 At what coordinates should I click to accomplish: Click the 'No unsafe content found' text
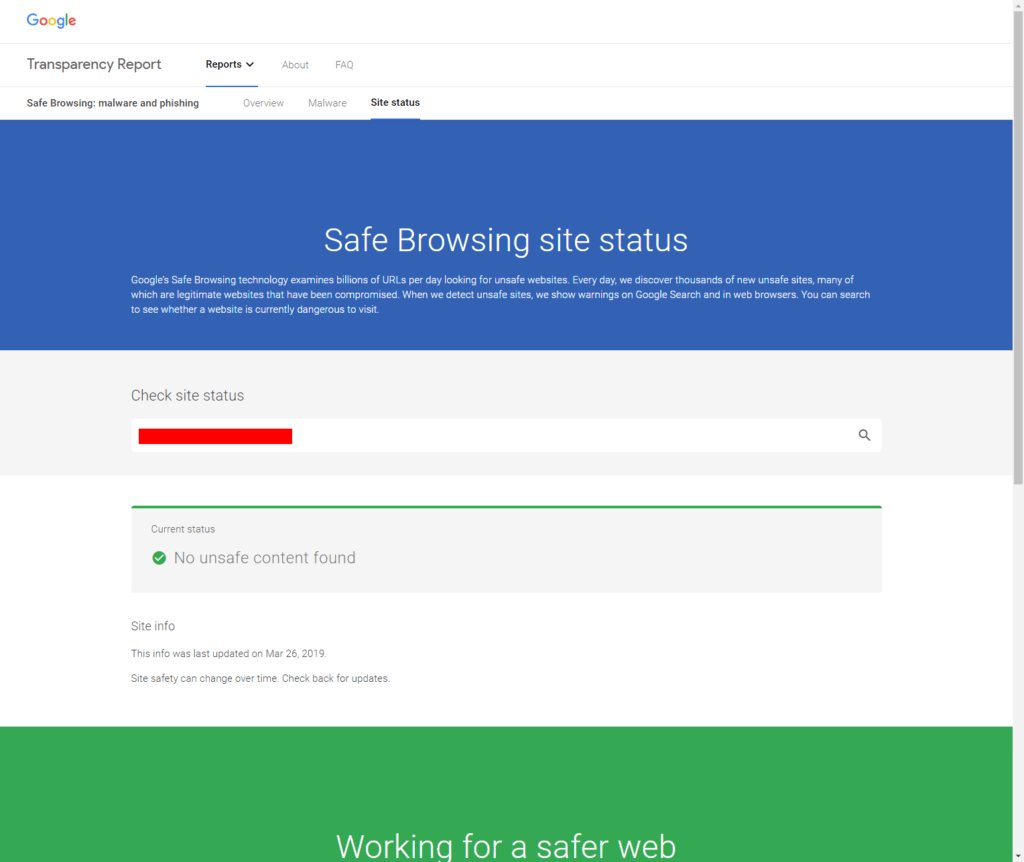point(264,558)
